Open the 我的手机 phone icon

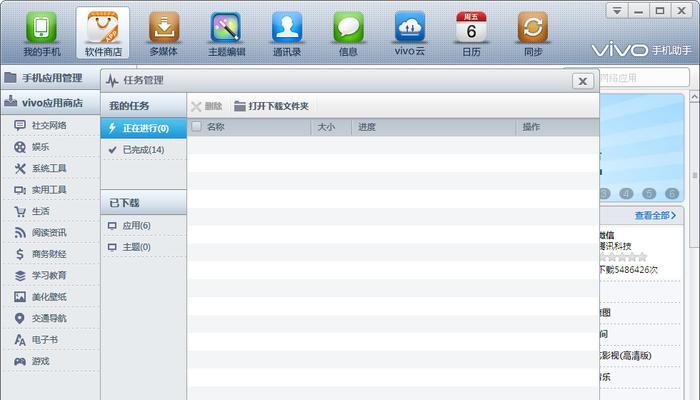coord(42,34)
